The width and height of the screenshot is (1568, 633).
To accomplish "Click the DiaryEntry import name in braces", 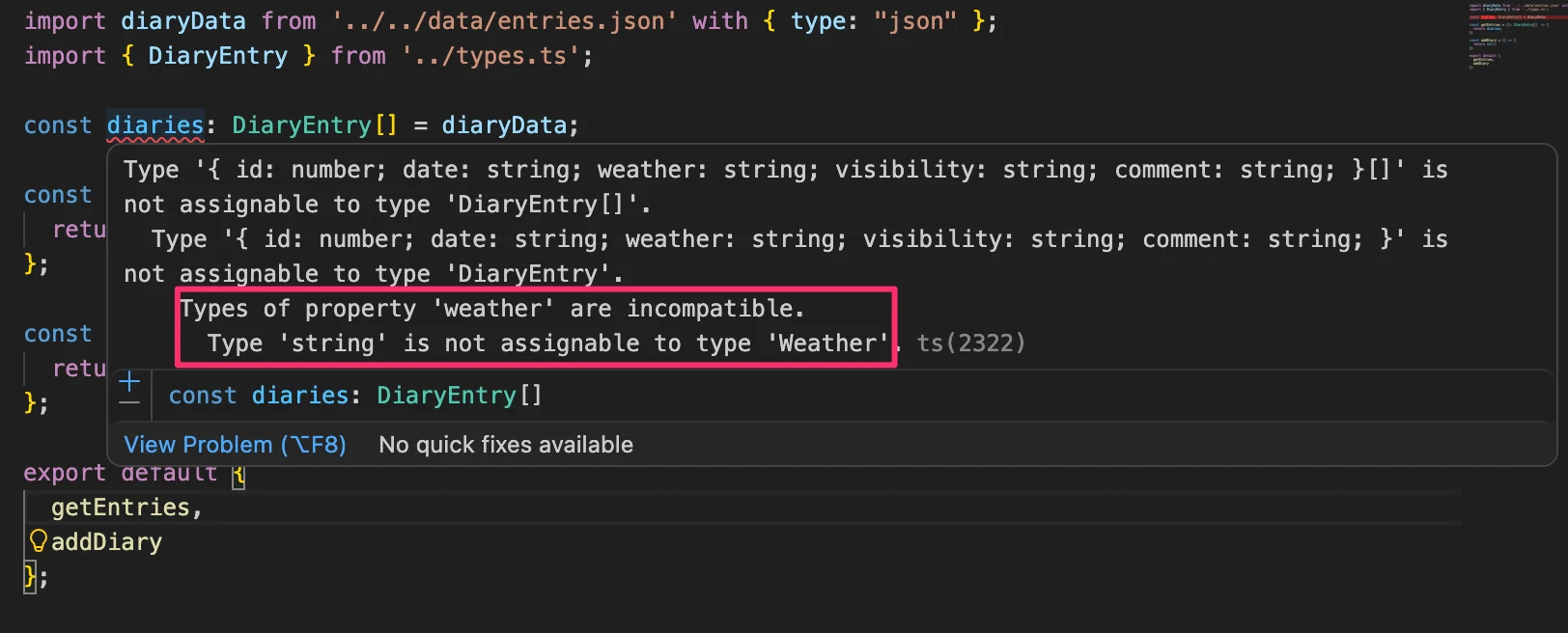I will point(217,56).
